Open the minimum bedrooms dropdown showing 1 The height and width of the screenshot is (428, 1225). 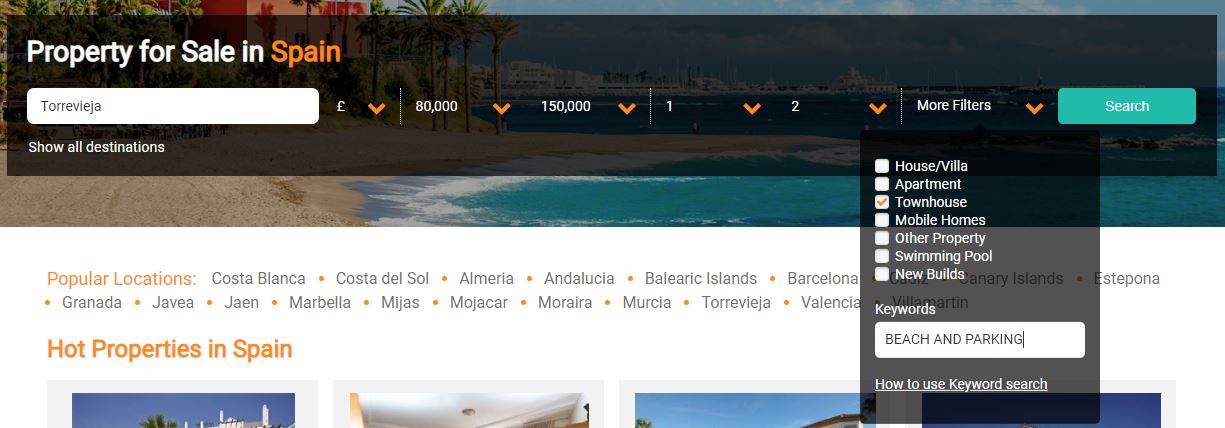click(752, 108)
